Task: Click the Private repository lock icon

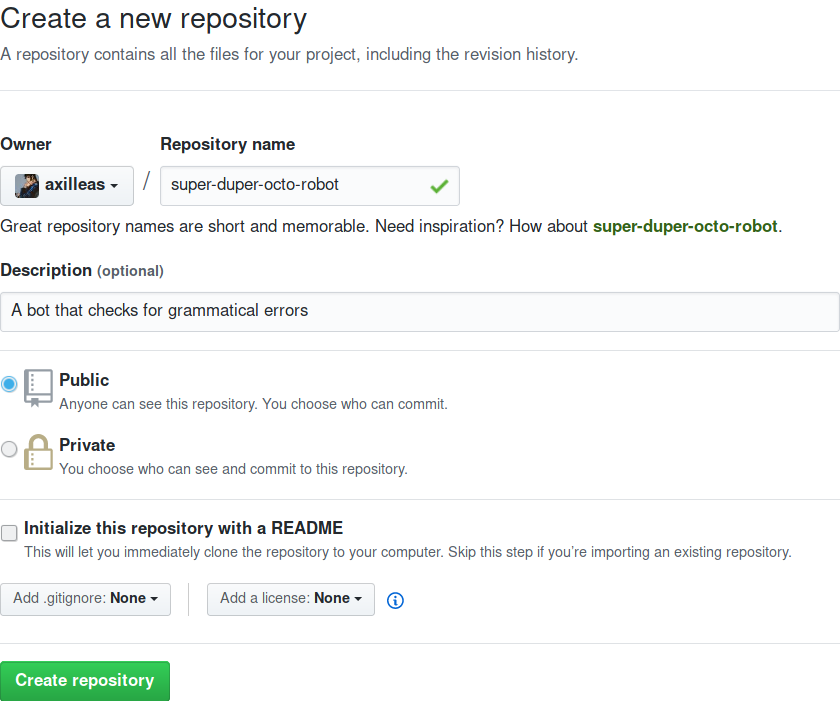Action: tap(38, 453)
